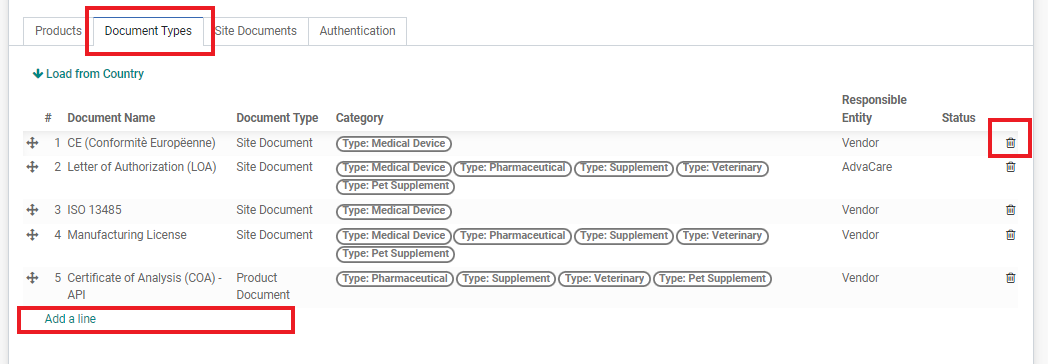Delete the Manufacturing License row

point(1011,234)
